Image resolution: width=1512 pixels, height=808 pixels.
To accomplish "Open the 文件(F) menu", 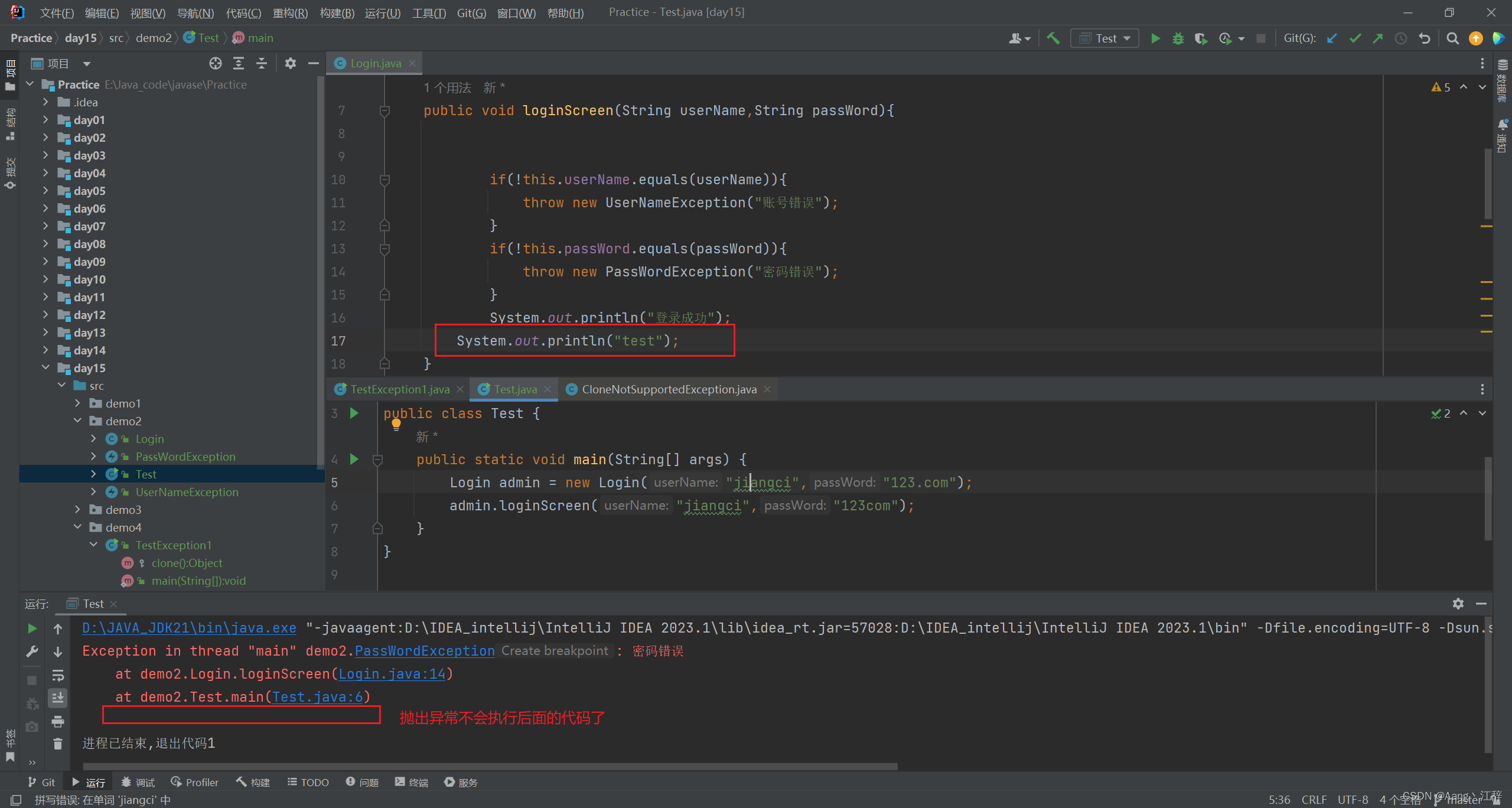I will click(56, 12).
